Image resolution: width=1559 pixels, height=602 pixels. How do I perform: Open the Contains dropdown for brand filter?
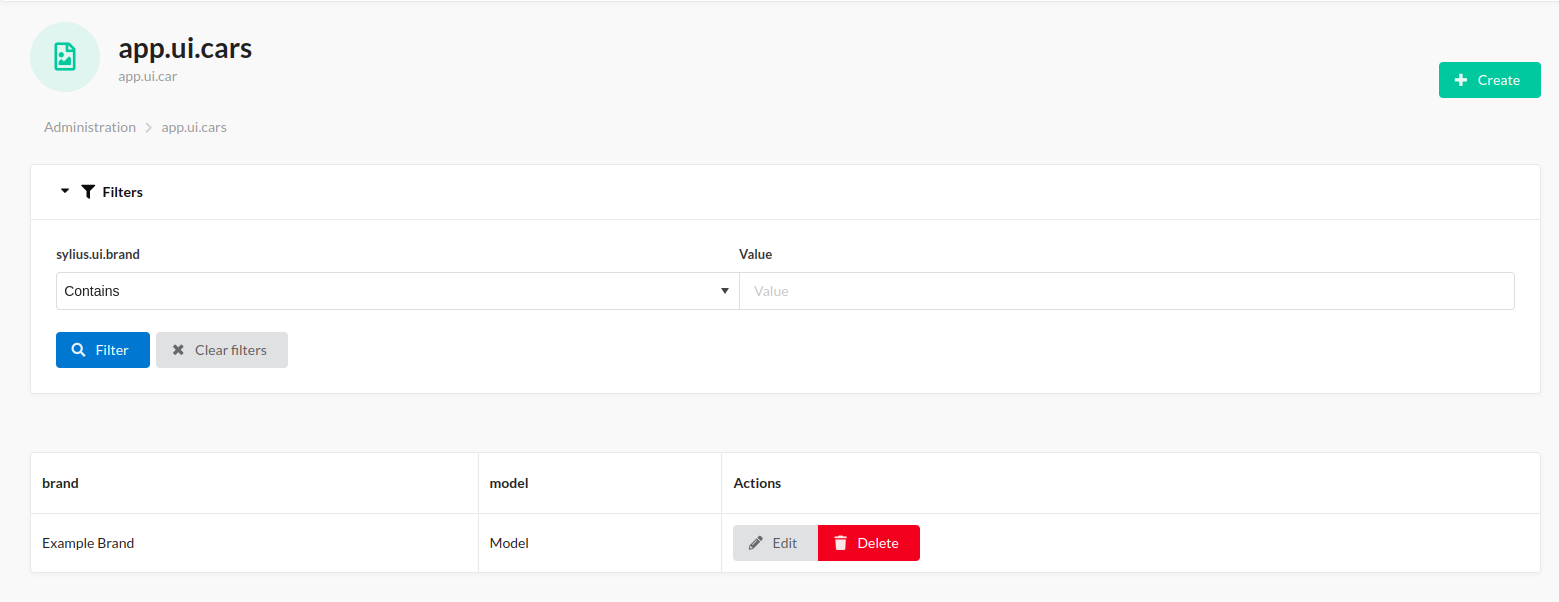[398, 291]
